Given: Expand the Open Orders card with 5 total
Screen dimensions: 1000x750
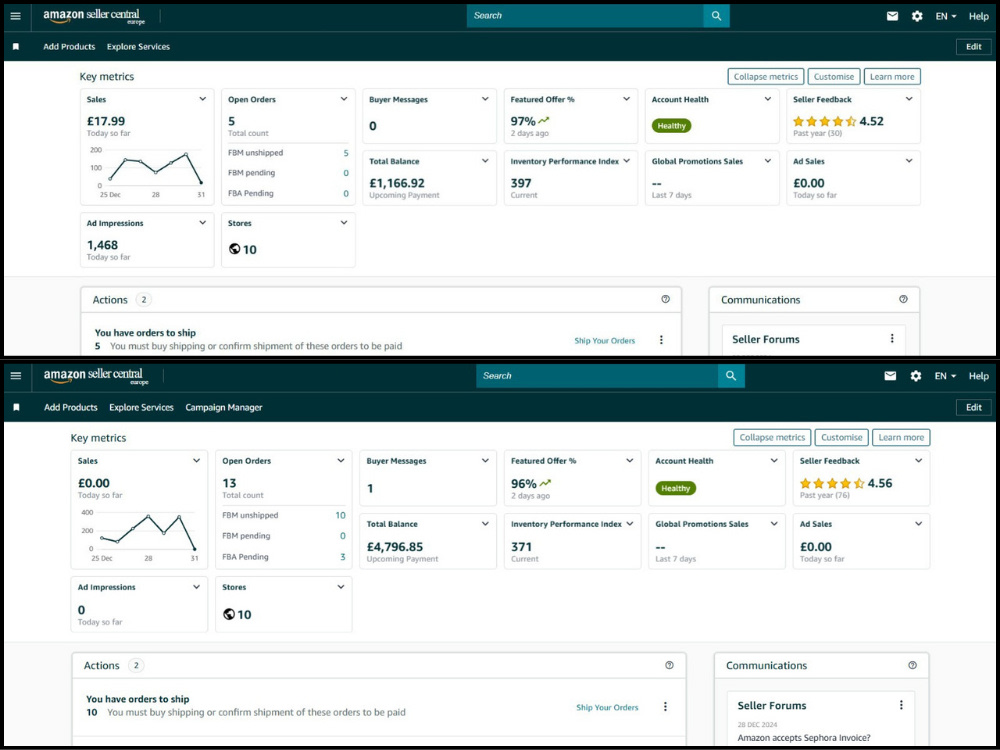Looking at the screenshot, I should point(344,99).
